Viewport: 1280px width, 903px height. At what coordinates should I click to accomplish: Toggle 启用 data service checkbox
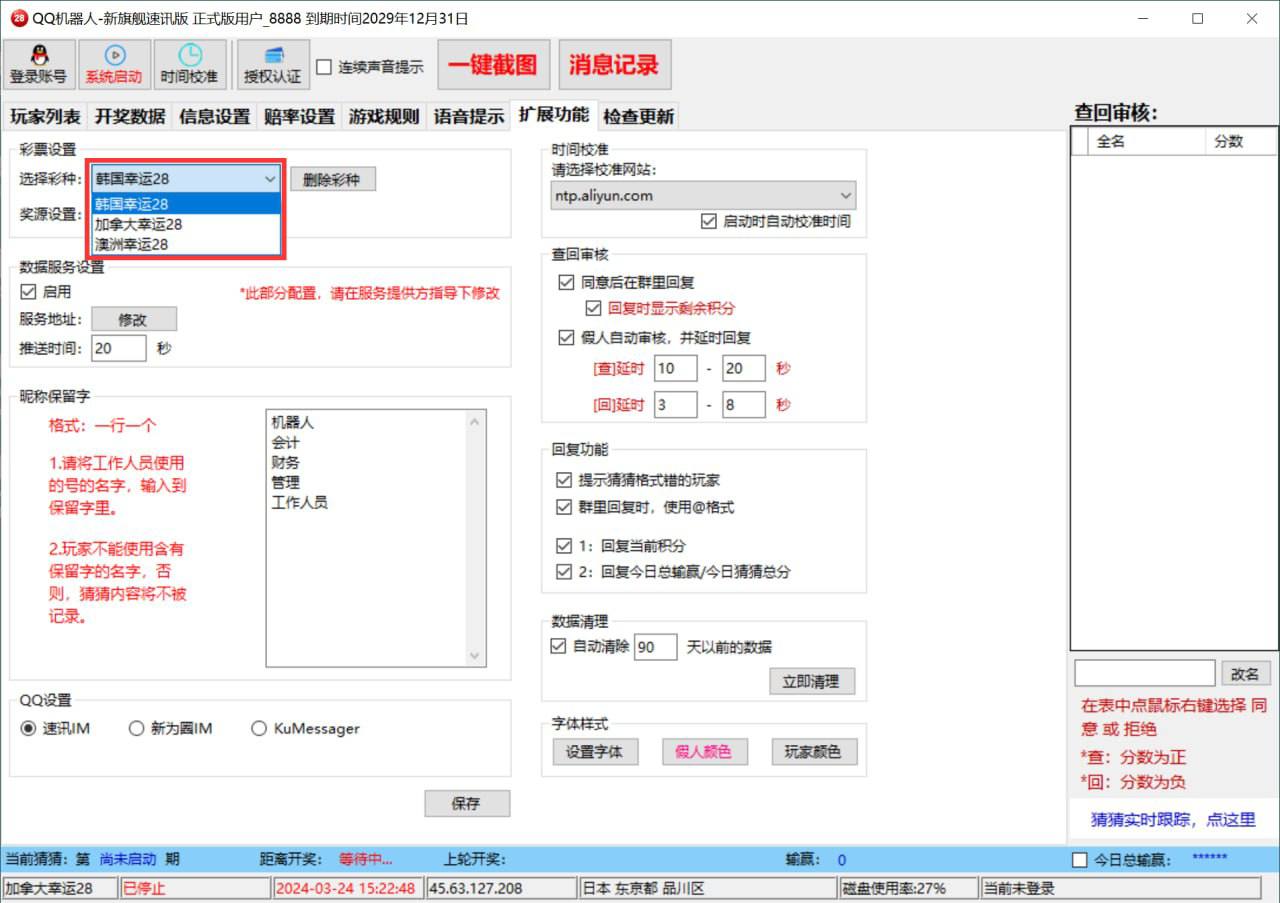click(28, 292)
